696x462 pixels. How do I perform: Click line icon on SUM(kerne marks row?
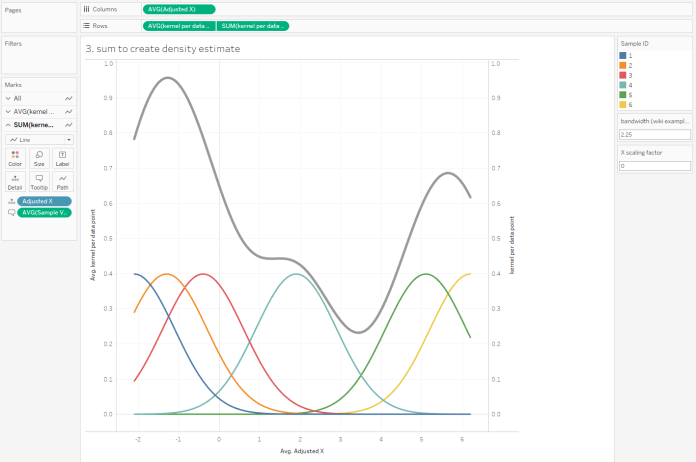point(69,125)
